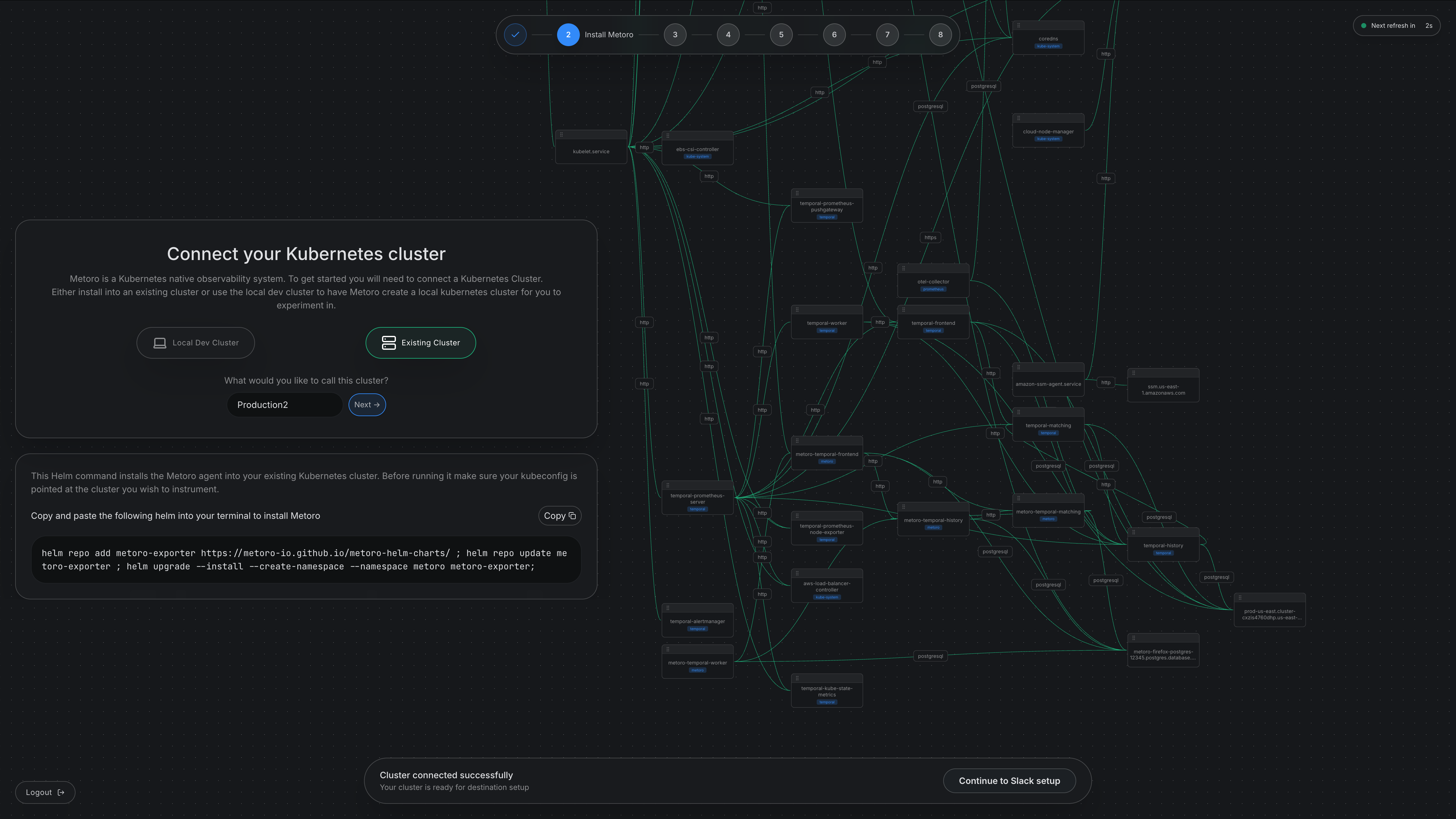Grab the drag handle on temporal-worker node
Image resolution: width=1456 pixels, height=819 pixels.
pyautogui.click(x=797, y=310)
